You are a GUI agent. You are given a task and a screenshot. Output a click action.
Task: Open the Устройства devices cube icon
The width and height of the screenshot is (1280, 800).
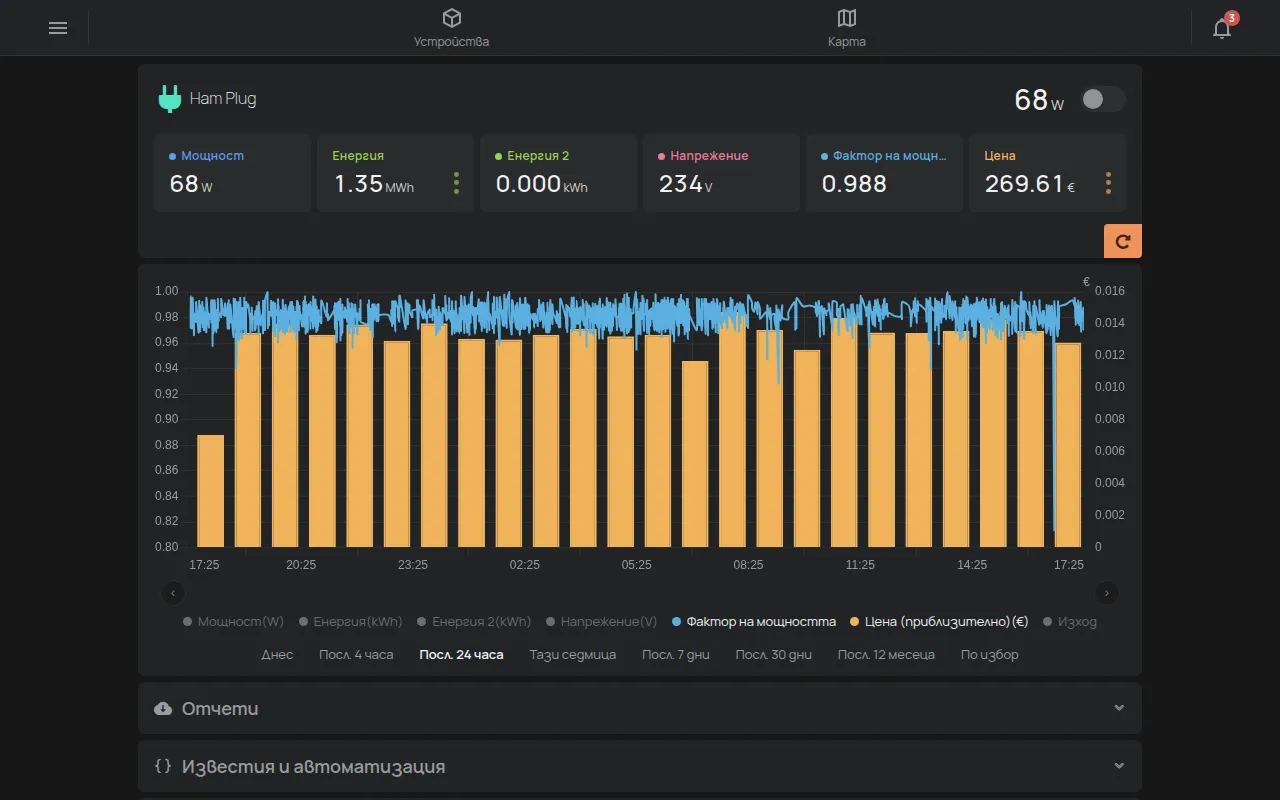pos(452,18)
